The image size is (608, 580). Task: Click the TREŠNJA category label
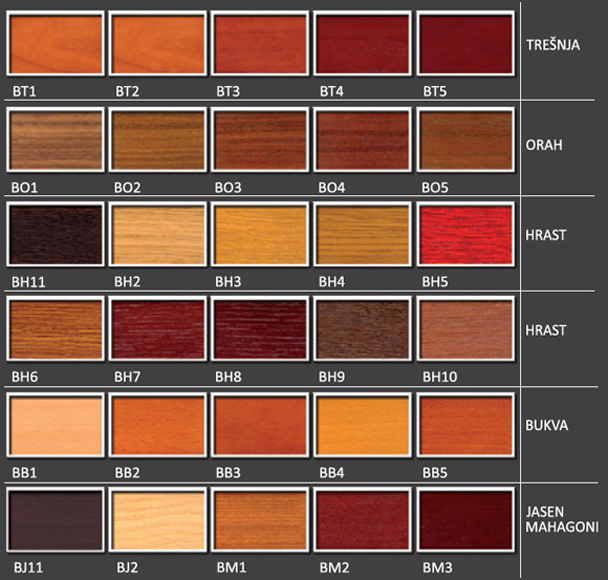click(x=553, y=46)
